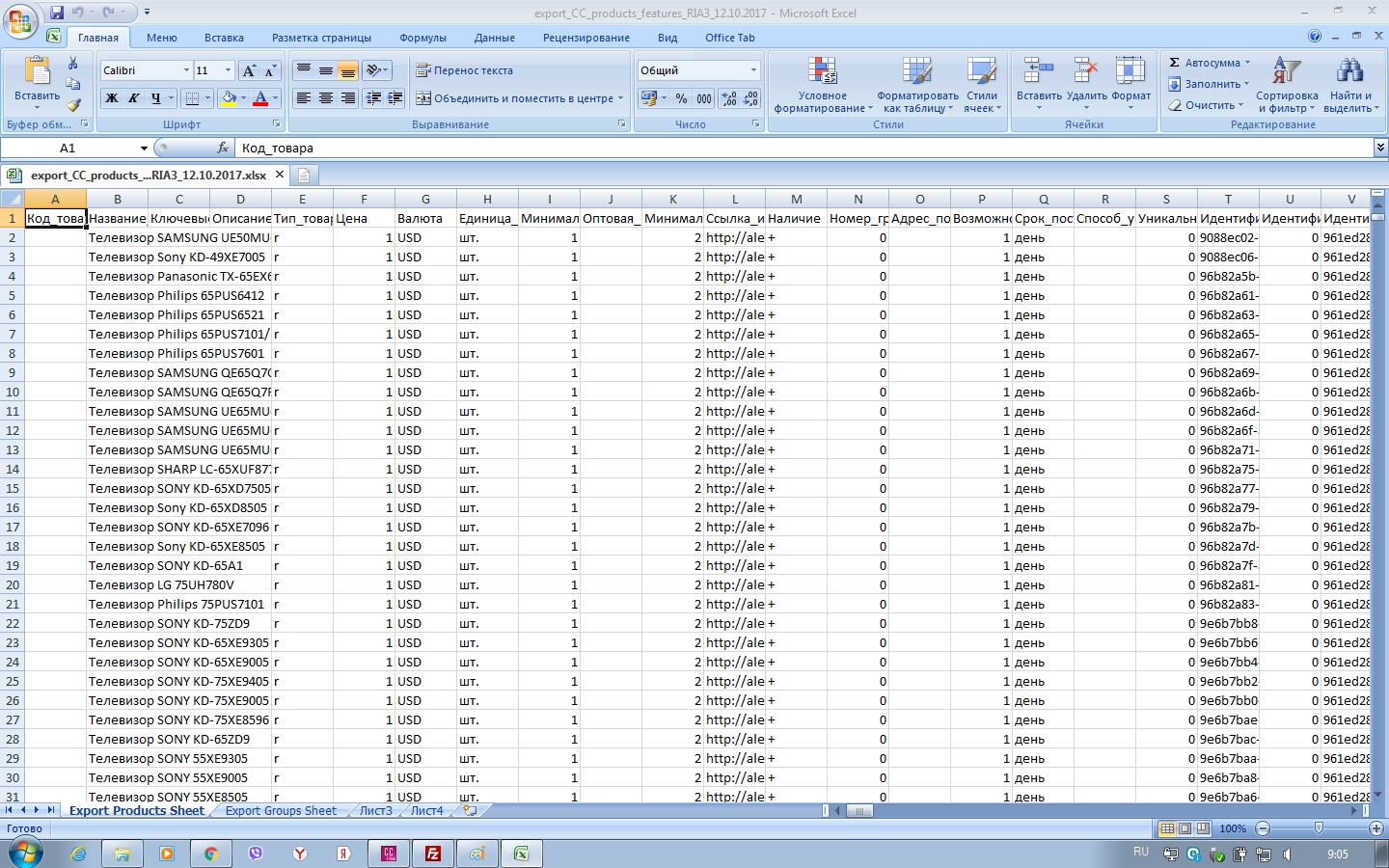Click Удалить cells button
The width and height of the screenshot is (1389, 868).
pyautogui.click(x=1086, y=84)
